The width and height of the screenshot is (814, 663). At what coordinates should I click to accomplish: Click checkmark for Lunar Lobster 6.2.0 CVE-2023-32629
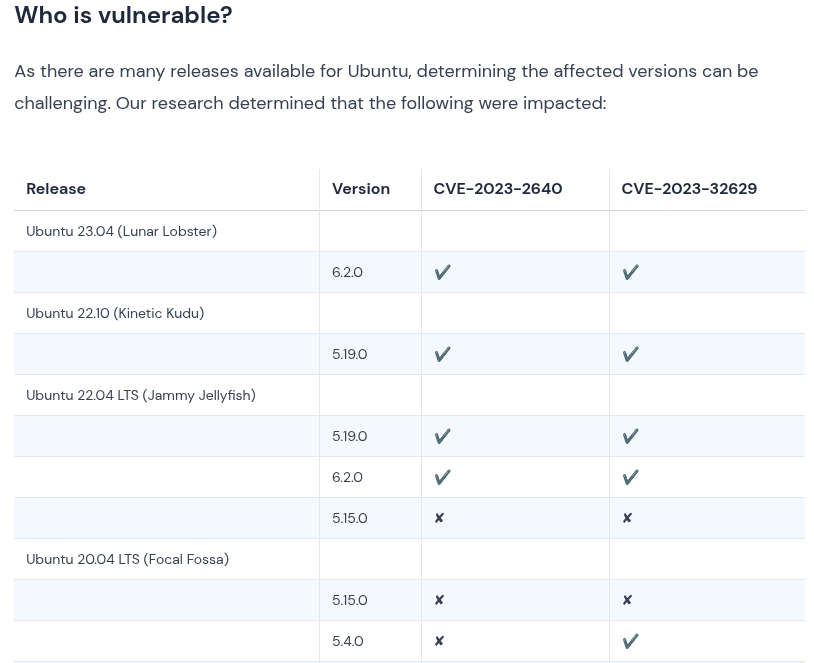pyautogui.click(x=630, y=272)
